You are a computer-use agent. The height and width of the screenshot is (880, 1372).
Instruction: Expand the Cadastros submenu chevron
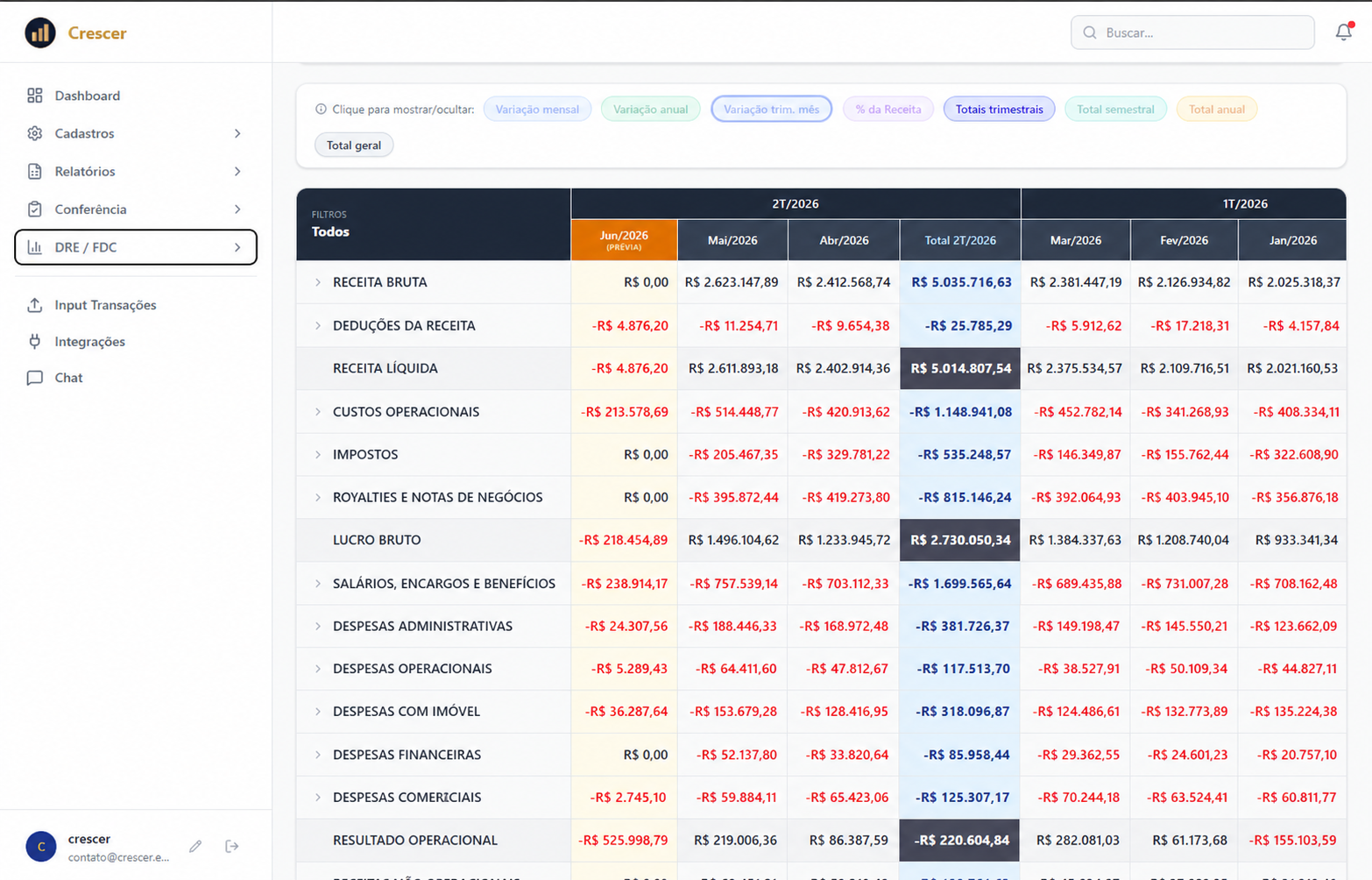237,133
